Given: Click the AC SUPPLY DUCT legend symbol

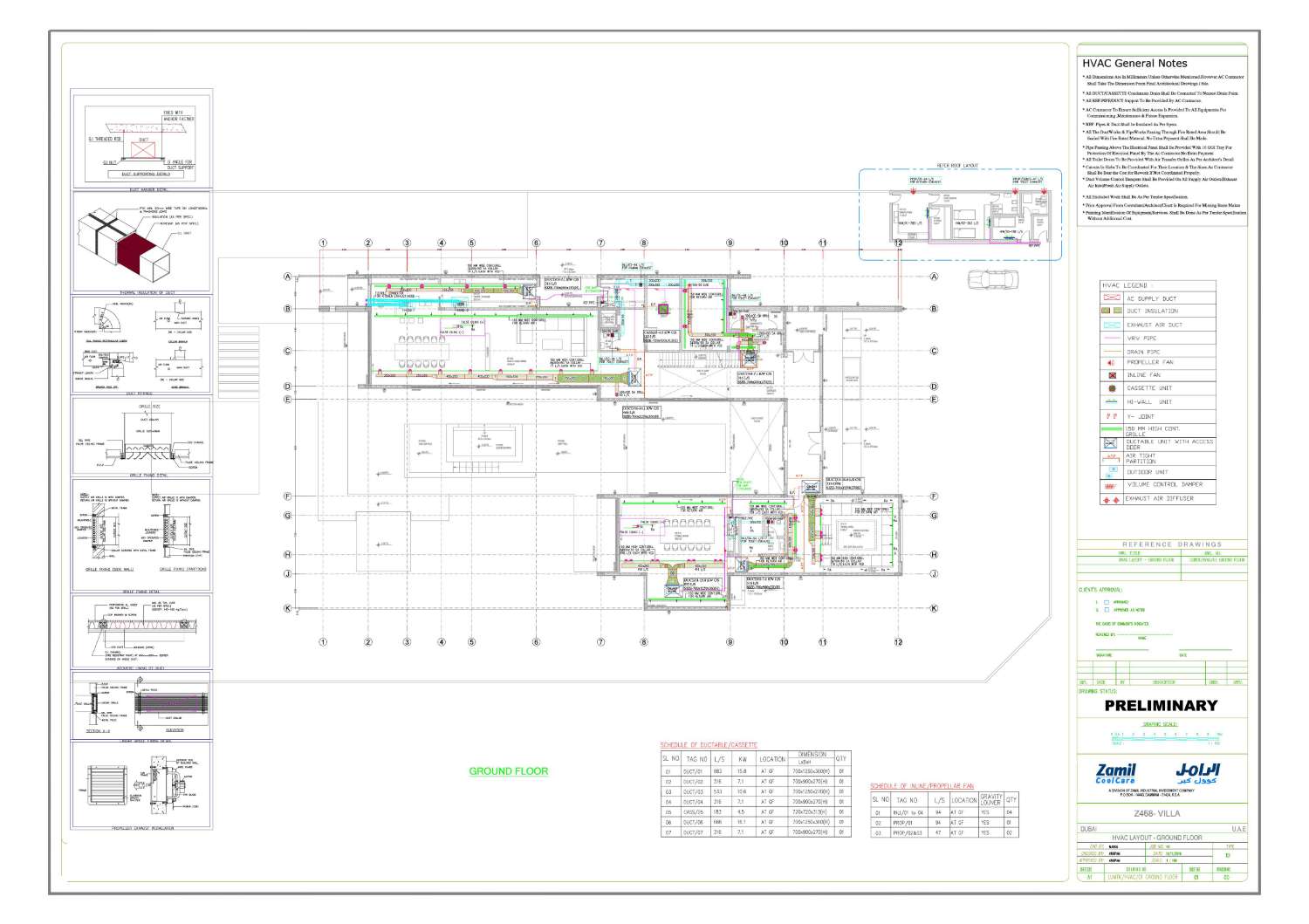Looking at the screenshot, I should pyautogui.click(x=1110, y=298).
